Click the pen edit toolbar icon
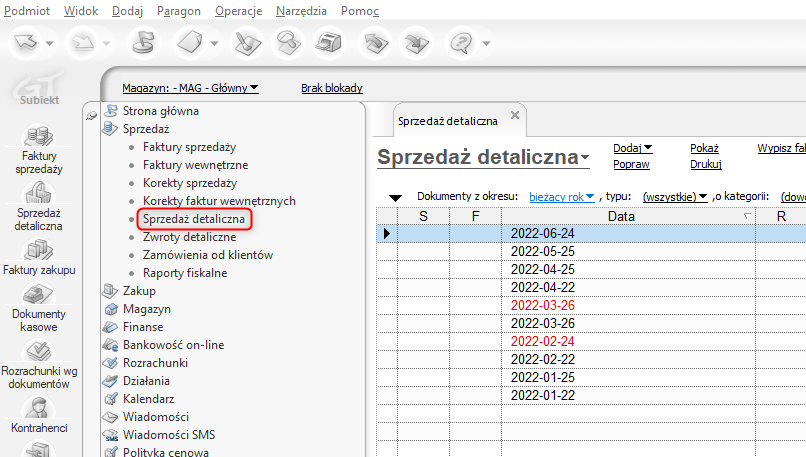Viewport: 806px width, 457px height. 248,43
